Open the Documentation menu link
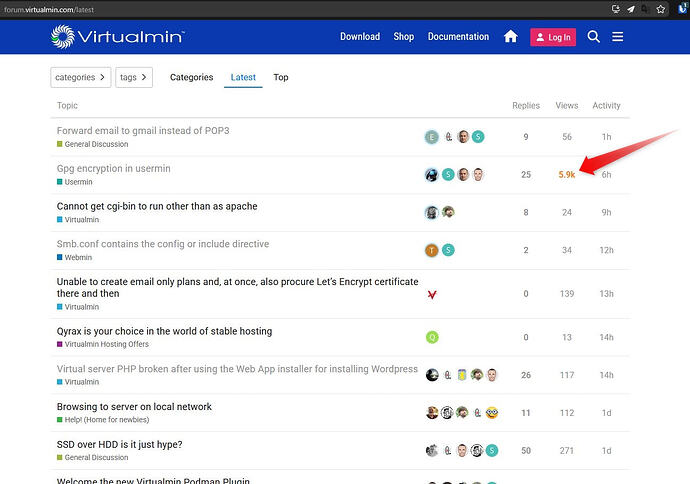 (458, 37)
